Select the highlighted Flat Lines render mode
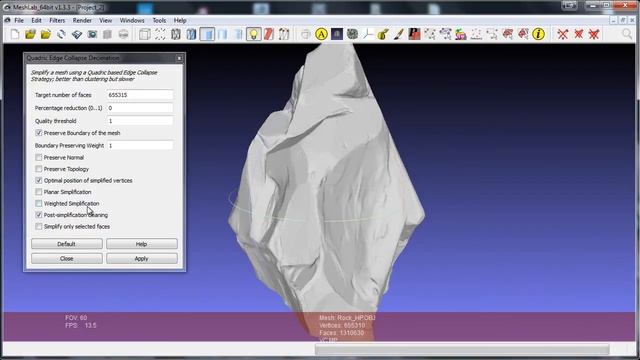 tap(207, 34)
